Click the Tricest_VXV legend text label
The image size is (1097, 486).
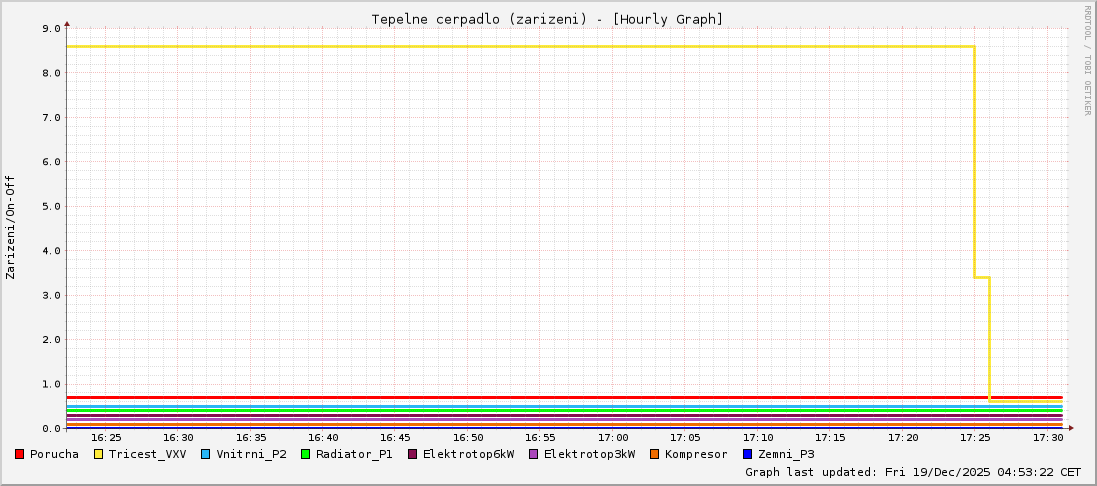click(x=147, y=454)
